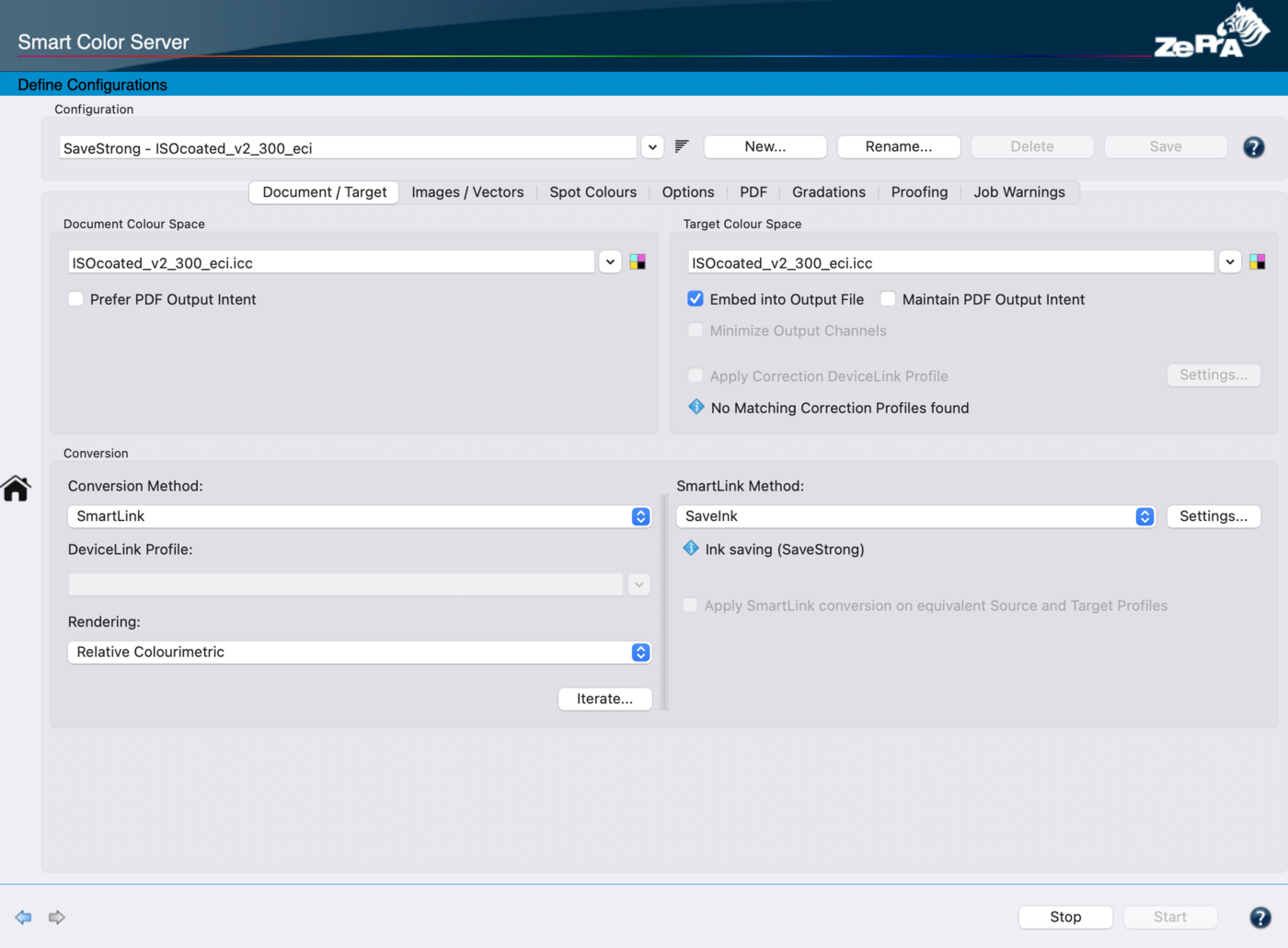
Task: Enable Maintain PDF Output Intent
Action: (888, 299)
